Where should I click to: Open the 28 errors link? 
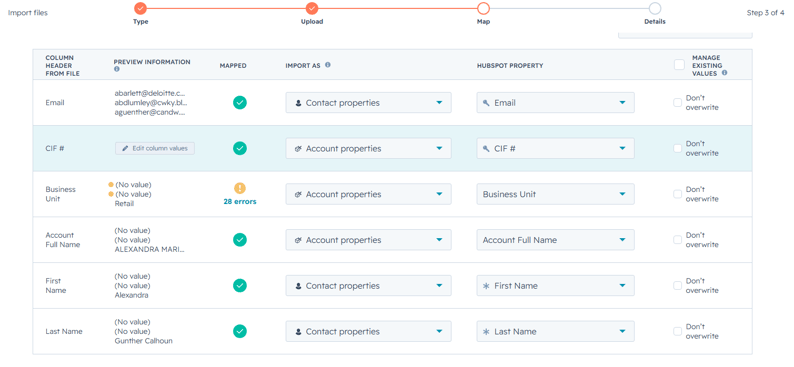coord(240,201)
